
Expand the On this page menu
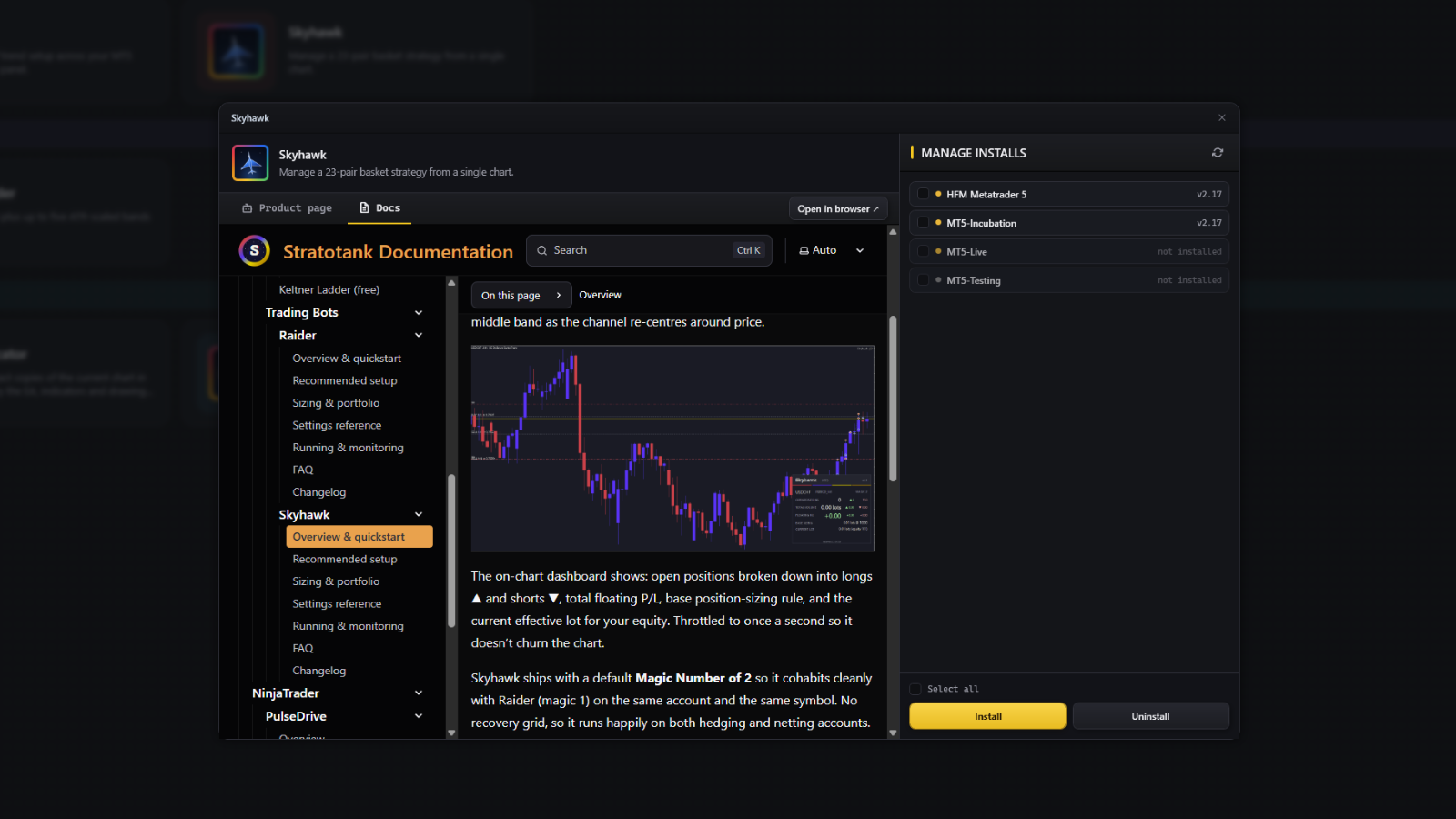(521, 295)
